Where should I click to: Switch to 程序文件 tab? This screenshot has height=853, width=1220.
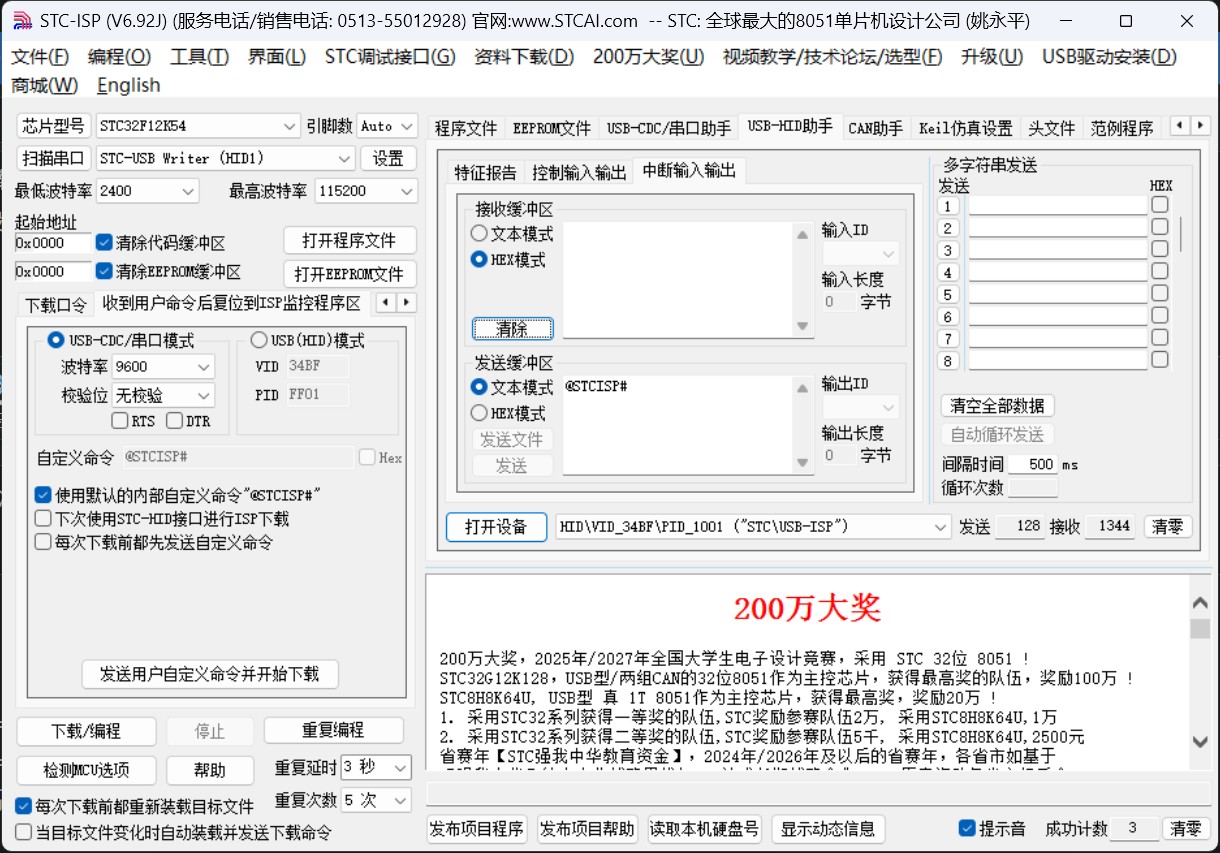(466, 128)
